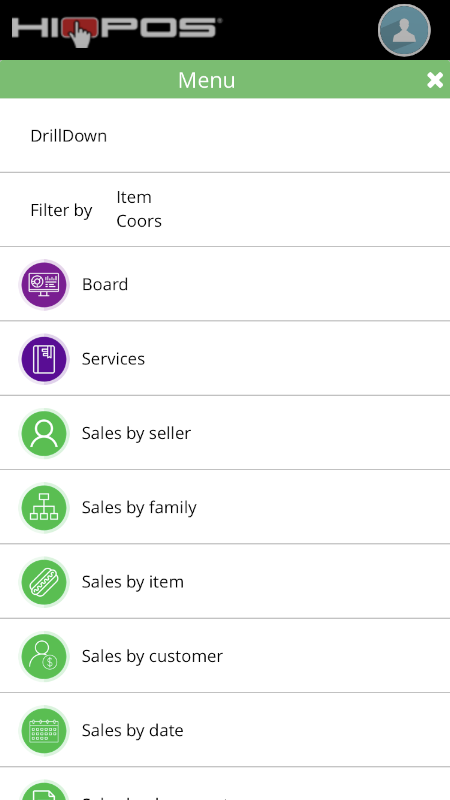450x800 pixels.
Task: Open the user profile avatar icon
Action: pyautogui.click(x=404, y=30)
